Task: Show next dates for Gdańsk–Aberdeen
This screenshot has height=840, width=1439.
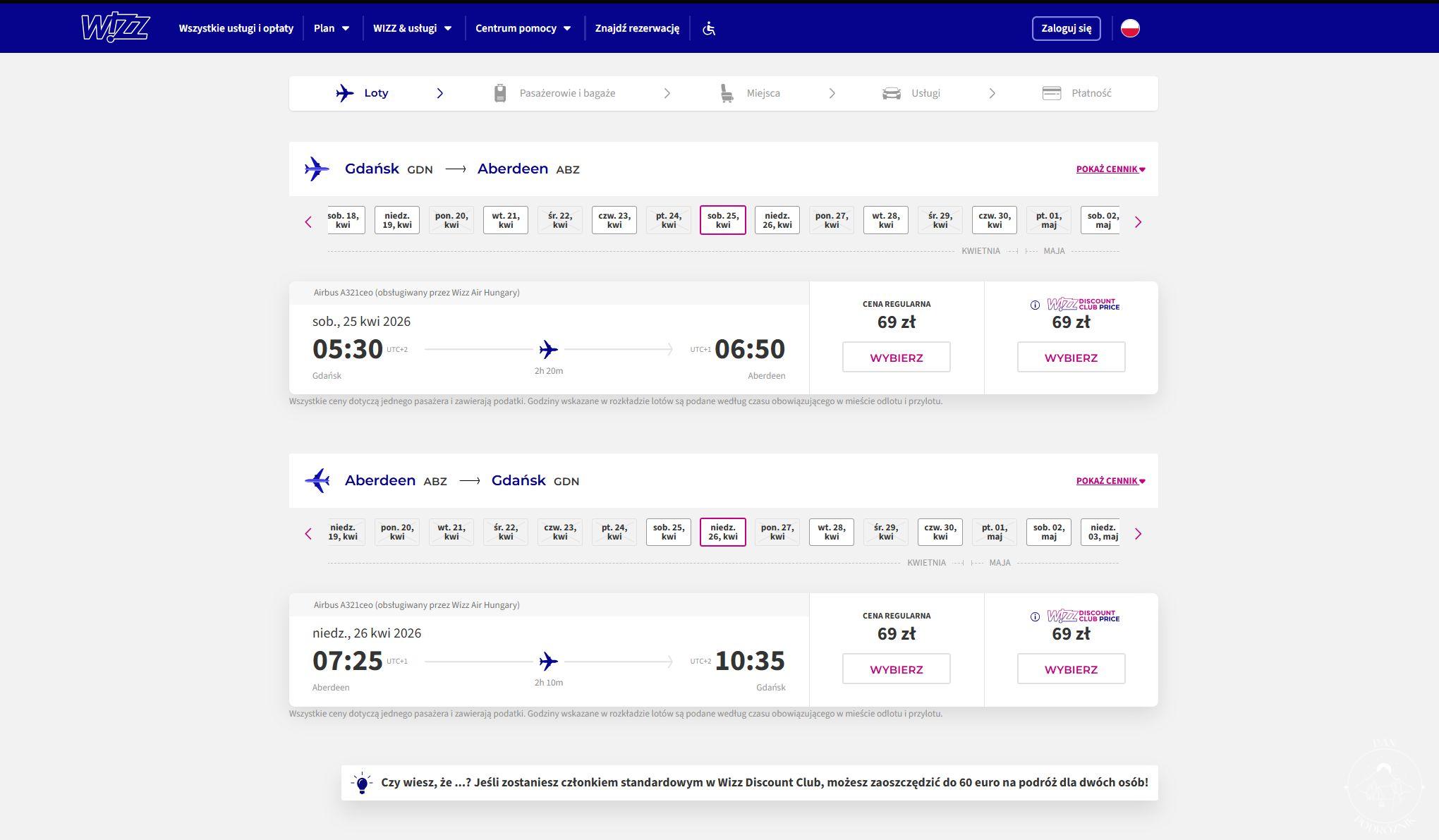Action: [x=1138, y=222]
